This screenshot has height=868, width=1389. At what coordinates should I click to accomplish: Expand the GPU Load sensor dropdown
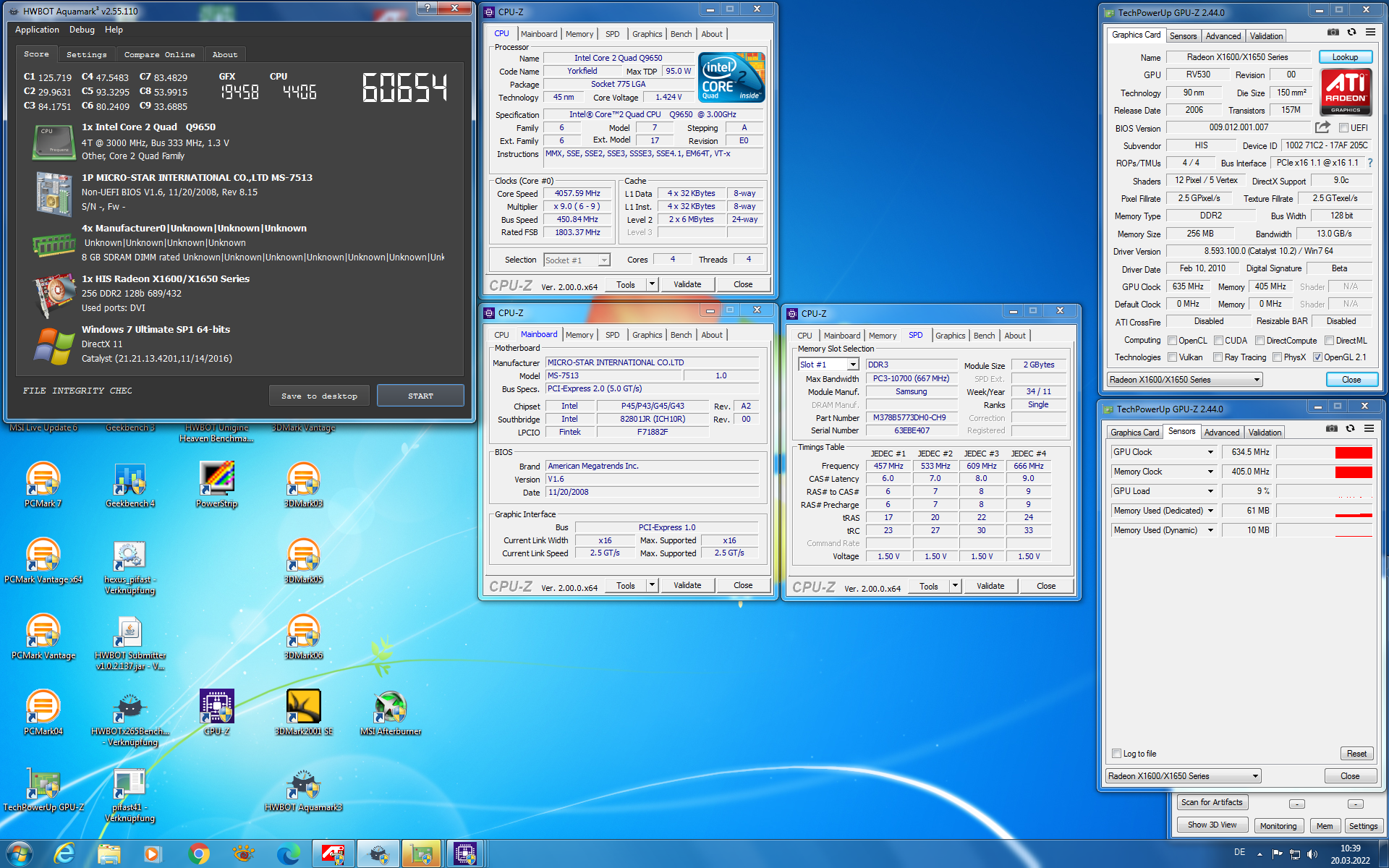click(x=1210, y=491)
